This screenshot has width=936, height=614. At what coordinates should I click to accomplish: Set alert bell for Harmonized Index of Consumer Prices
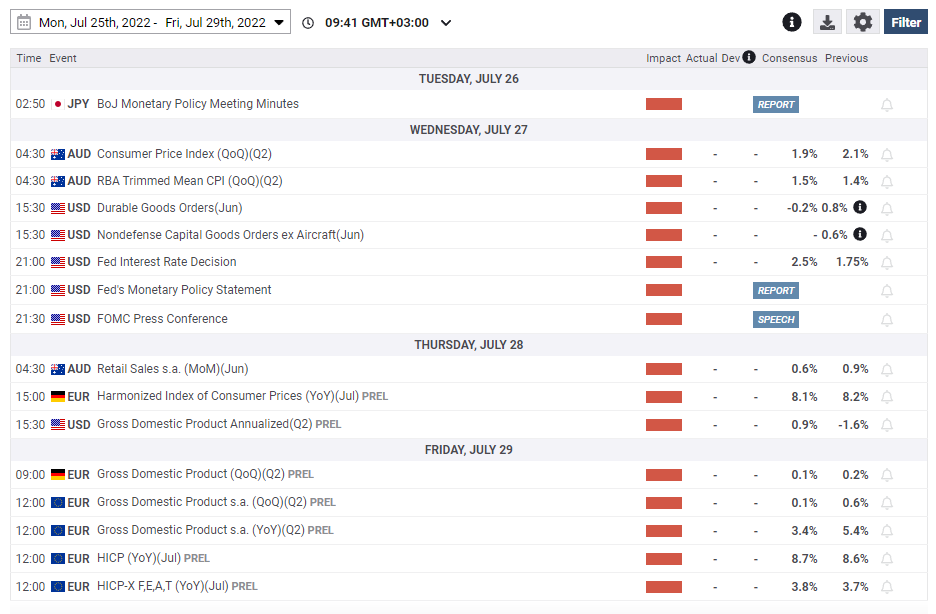coord(887,397)
